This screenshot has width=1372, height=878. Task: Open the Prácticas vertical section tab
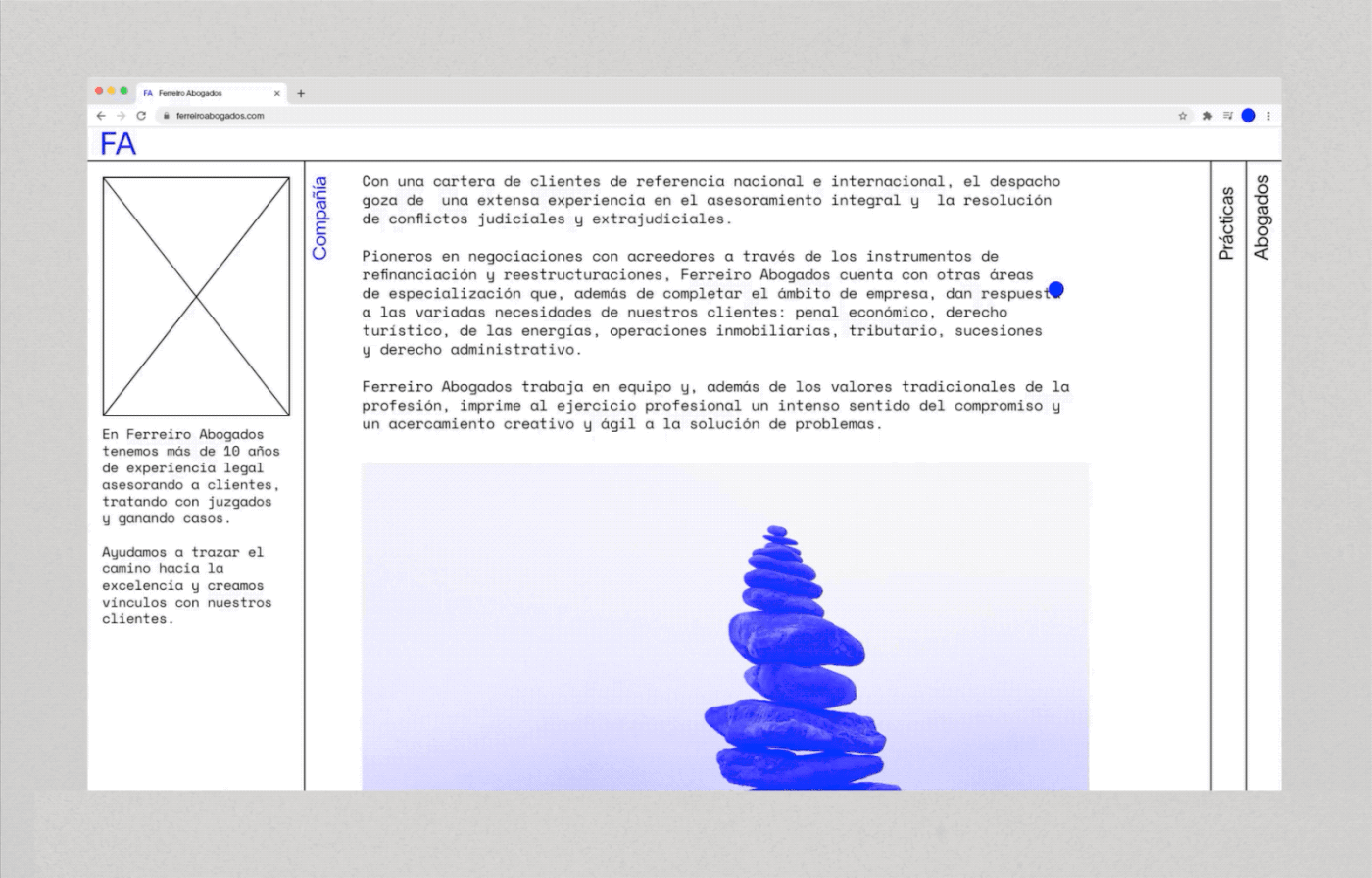pyautogui.click(x=1227, y=223)
